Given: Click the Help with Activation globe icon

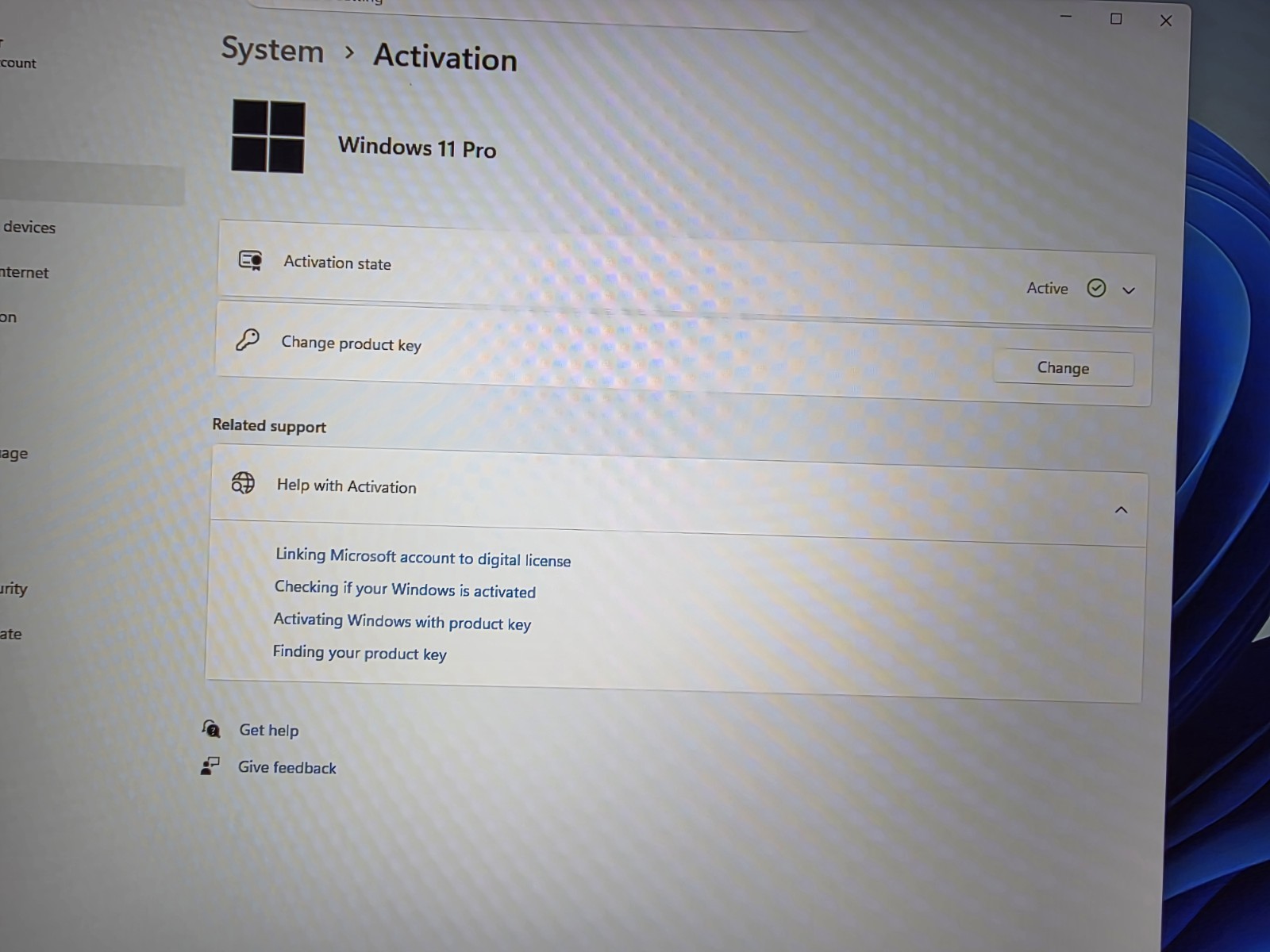Looking at the screenshot, I should [x=243, y=482].
